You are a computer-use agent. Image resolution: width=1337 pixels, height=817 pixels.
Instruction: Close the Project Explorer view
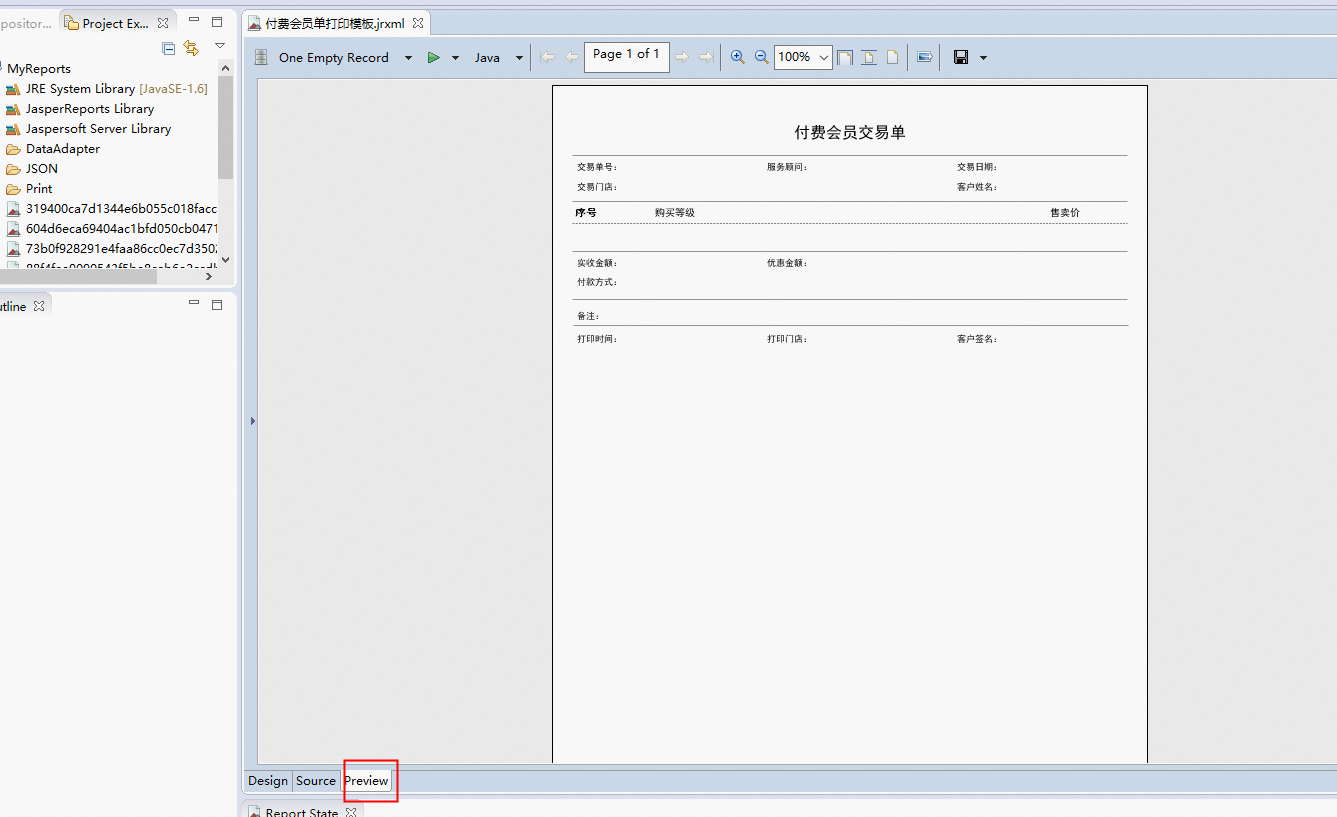[163, 23]
